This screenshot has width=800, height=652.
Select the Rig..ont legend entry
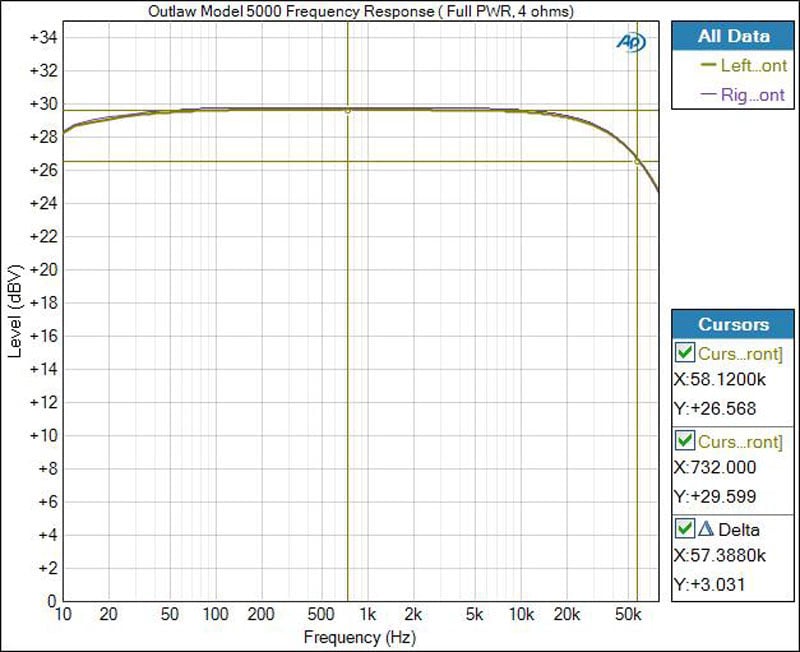[753, 94]
